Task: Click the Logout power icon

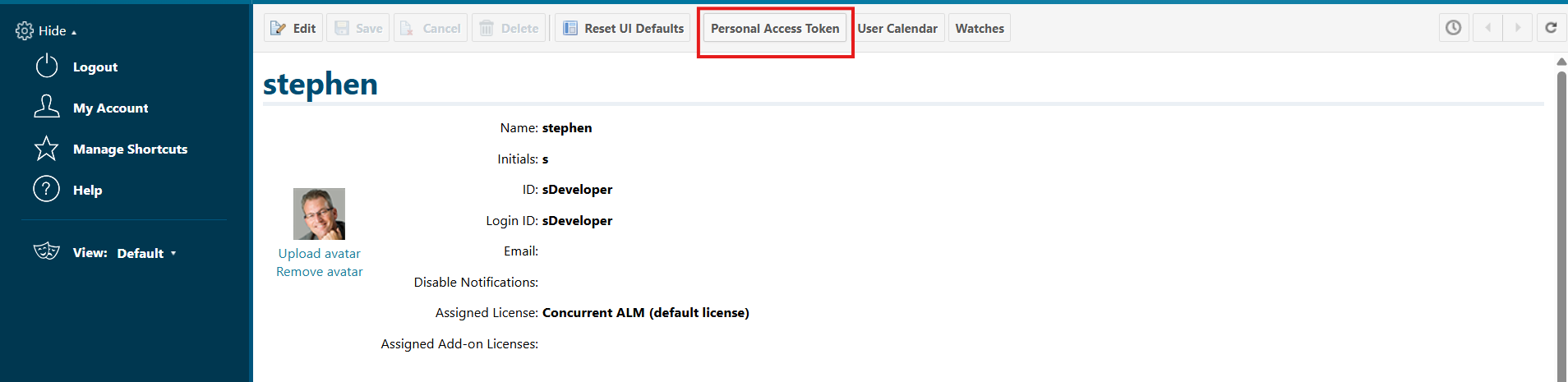Action: click(x=47, y=66)
